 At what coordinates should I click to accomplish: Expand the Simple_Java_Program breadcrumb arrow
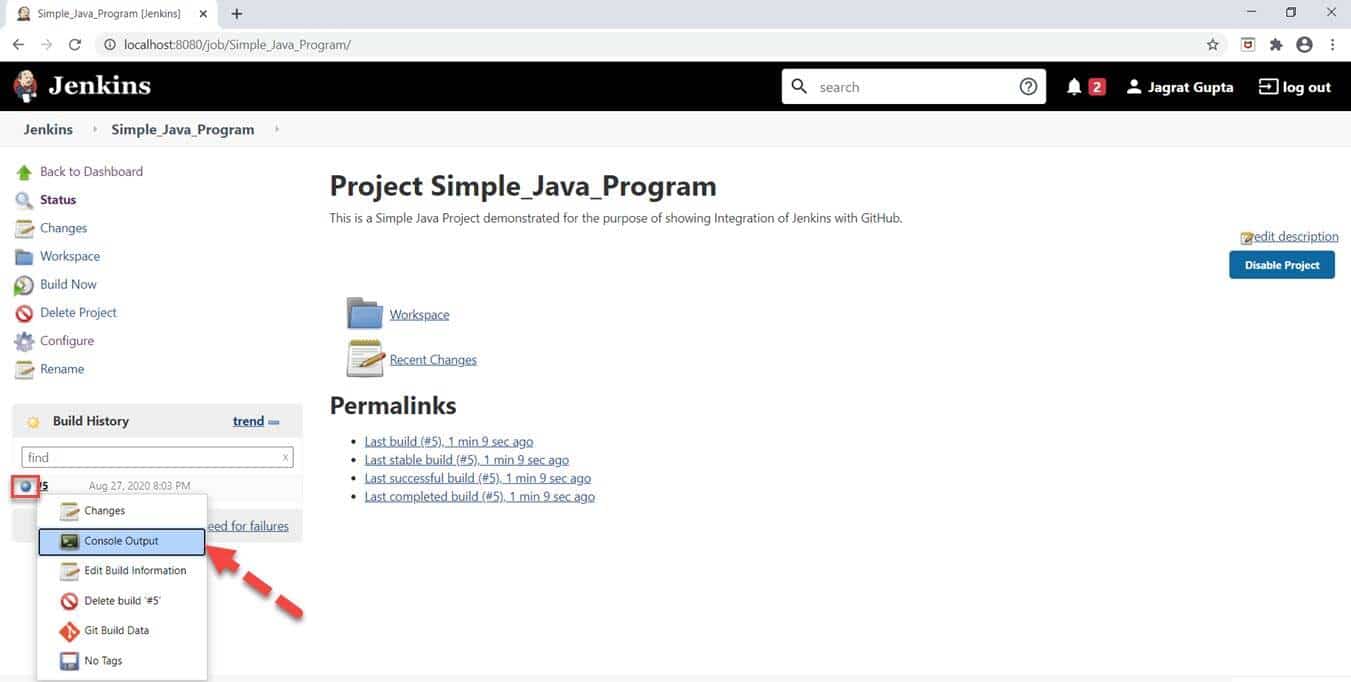[276, 129]
